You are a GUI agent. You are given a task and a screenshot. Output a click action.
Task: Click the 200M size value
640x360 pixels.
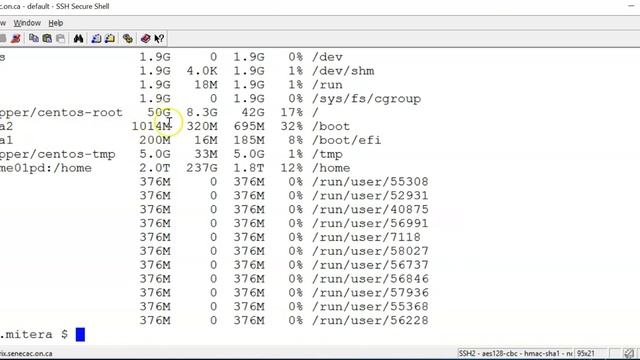155,140
